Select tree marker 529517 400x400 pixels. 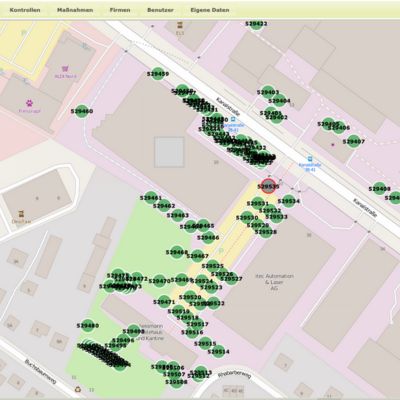(198, 324)
